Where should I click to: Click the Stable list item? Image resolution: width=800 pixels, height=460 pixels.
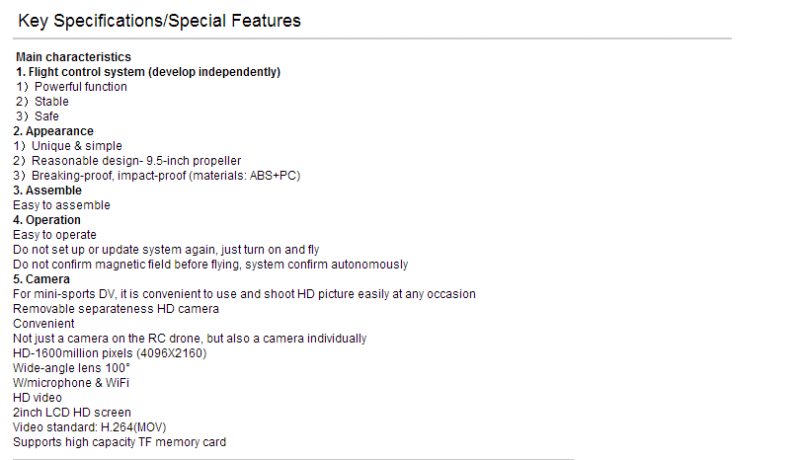[x=42, y=101]
